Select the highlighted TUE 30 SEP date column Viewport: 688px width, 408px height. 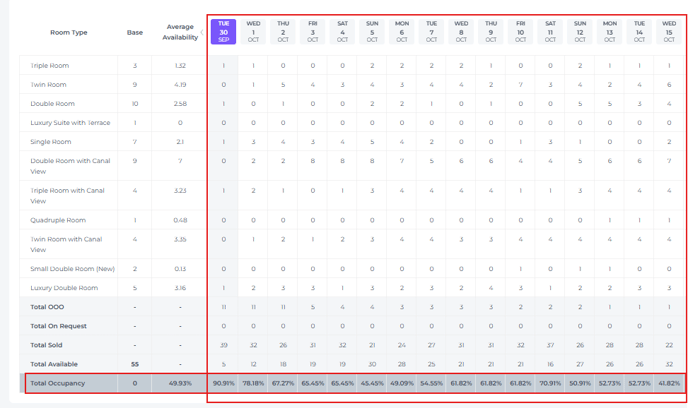point(224,31)
